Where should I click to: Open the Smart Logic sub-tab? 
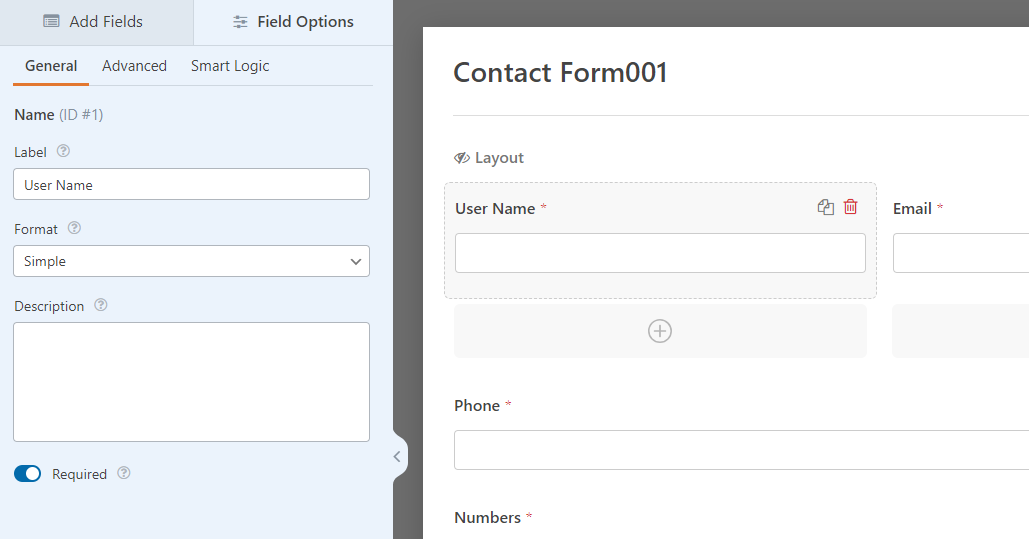[x=230, y=66]
